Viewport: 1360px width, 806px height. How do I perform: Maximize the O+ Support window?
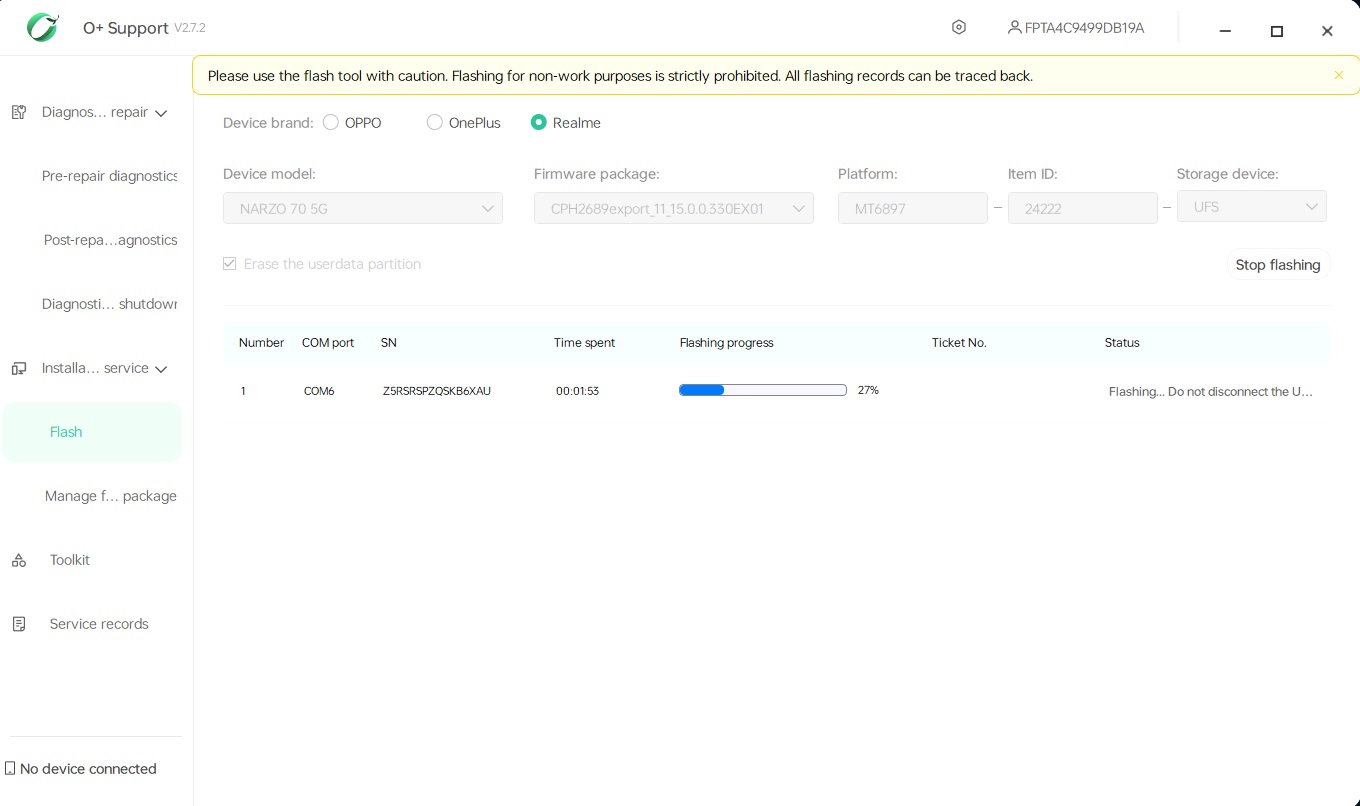point(1277,31)
